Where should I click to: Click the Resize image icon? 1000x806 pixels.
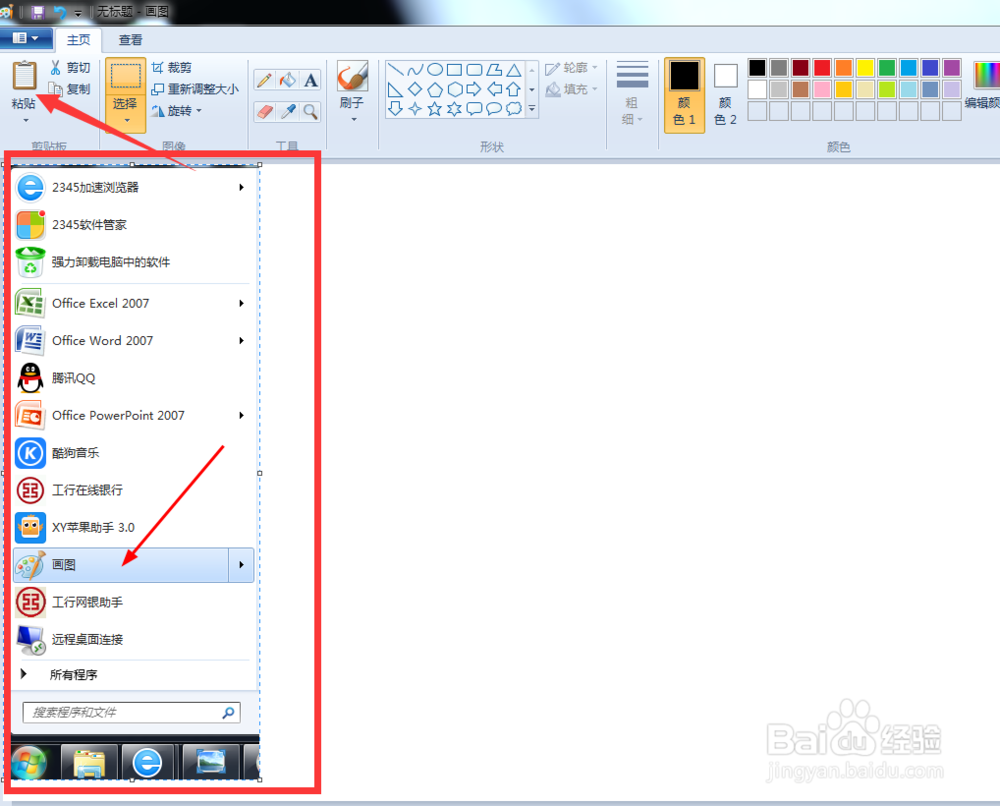tap(158, 89)
